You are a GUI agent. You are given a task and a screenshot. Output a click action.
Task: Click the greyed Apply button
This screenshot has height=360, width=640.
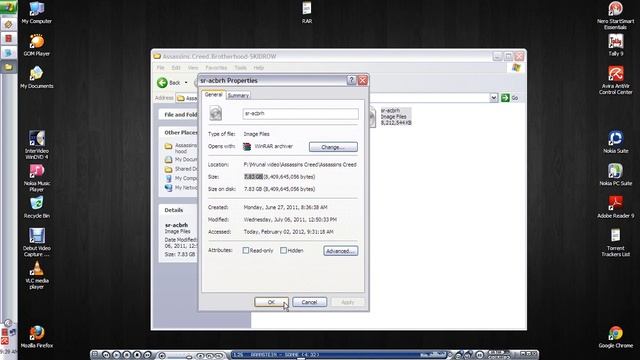(347, 302)
